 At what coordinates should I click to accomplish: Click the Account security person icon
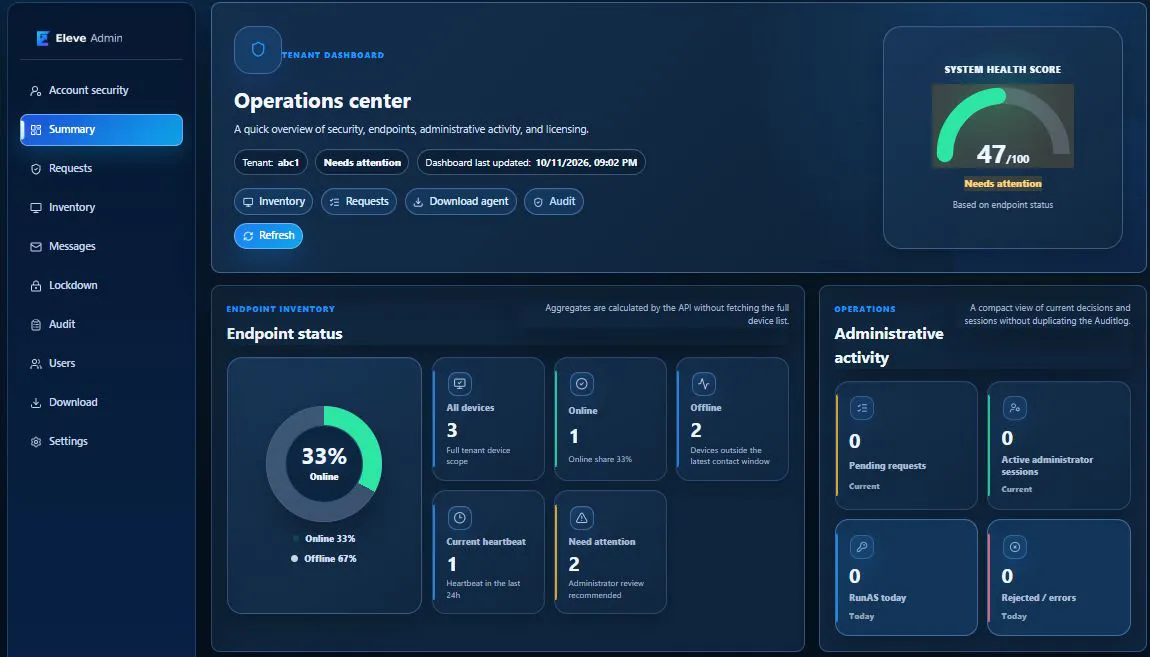(x=35, y=91)
